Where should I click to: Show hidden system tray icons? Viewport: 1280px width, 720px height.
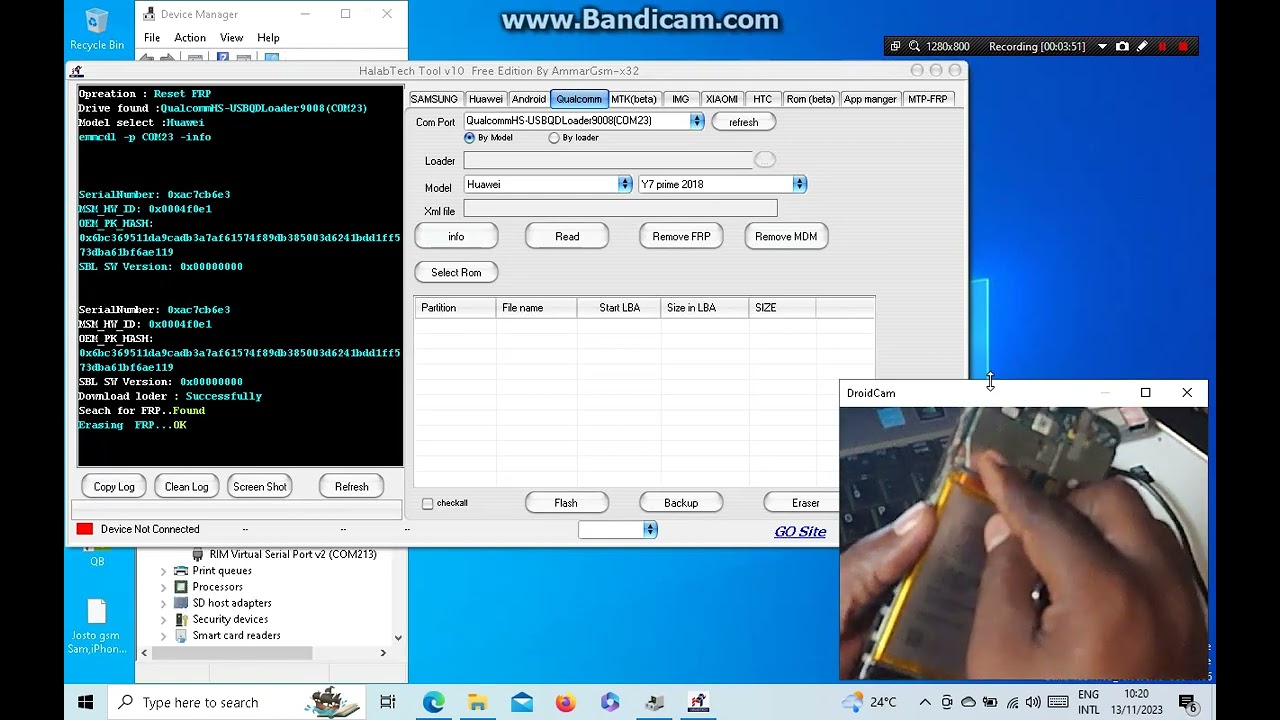pyautogui.click(x=925, y=702)
